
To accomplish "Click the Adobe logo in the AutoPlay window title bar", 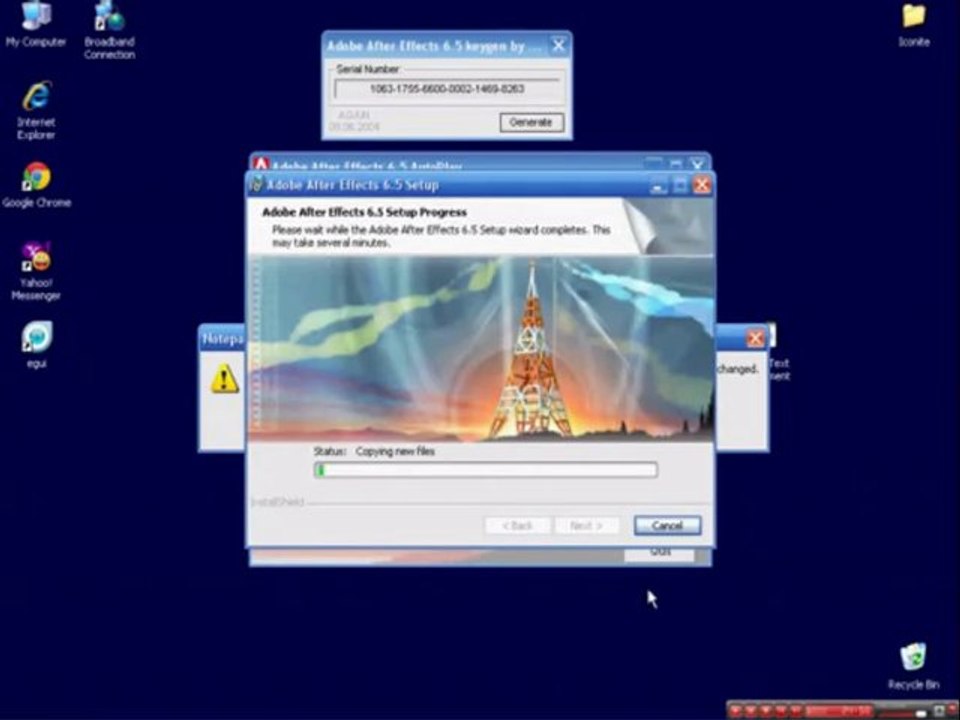I will [262, 165].
